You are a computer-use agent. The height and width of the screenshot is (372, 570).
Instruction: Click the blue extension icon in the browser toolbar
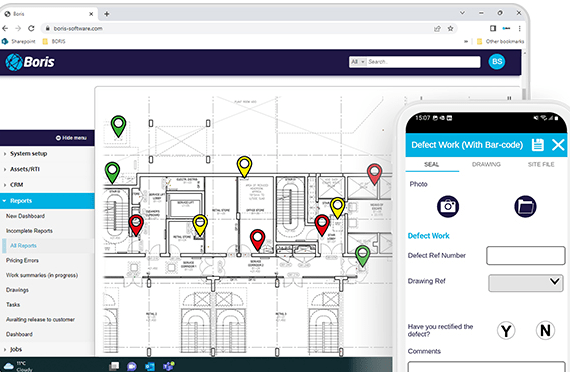coord(506,28)
